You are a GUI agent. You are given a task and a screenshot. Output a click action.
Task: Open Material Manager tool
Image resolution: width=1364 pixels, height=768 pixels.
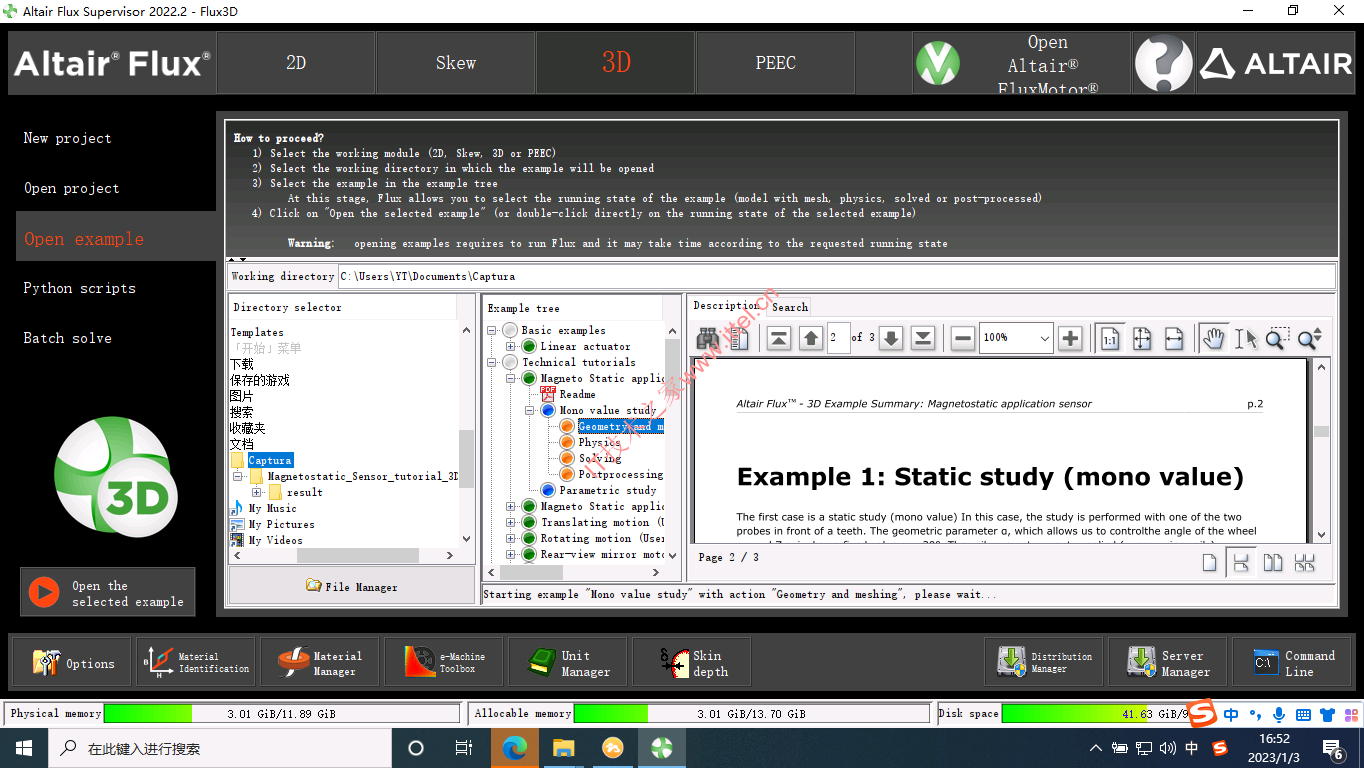[x=319, y=663]
